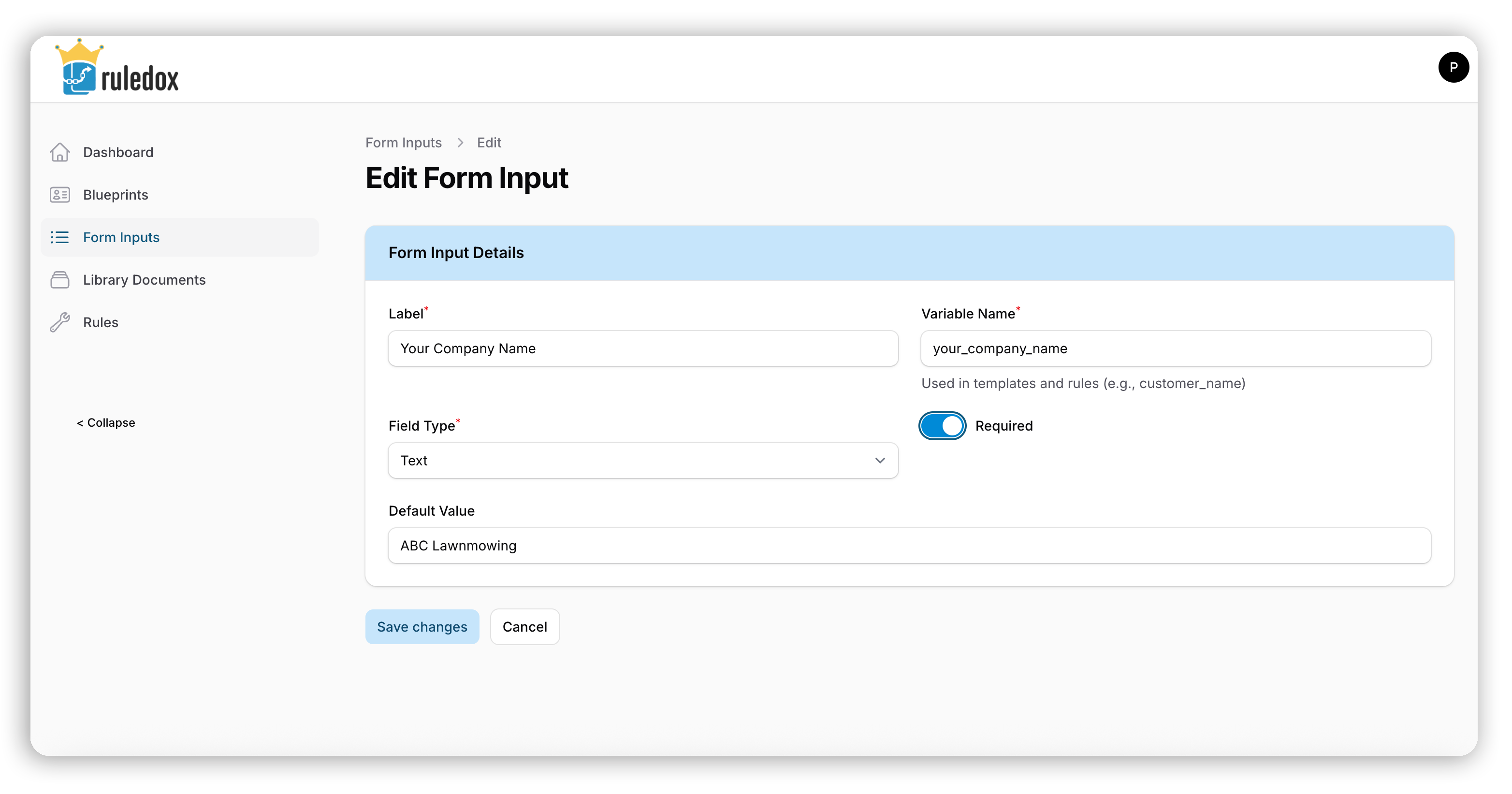Click into the Label text field
The image size is (1512, 794).
[x=642, y=348]
